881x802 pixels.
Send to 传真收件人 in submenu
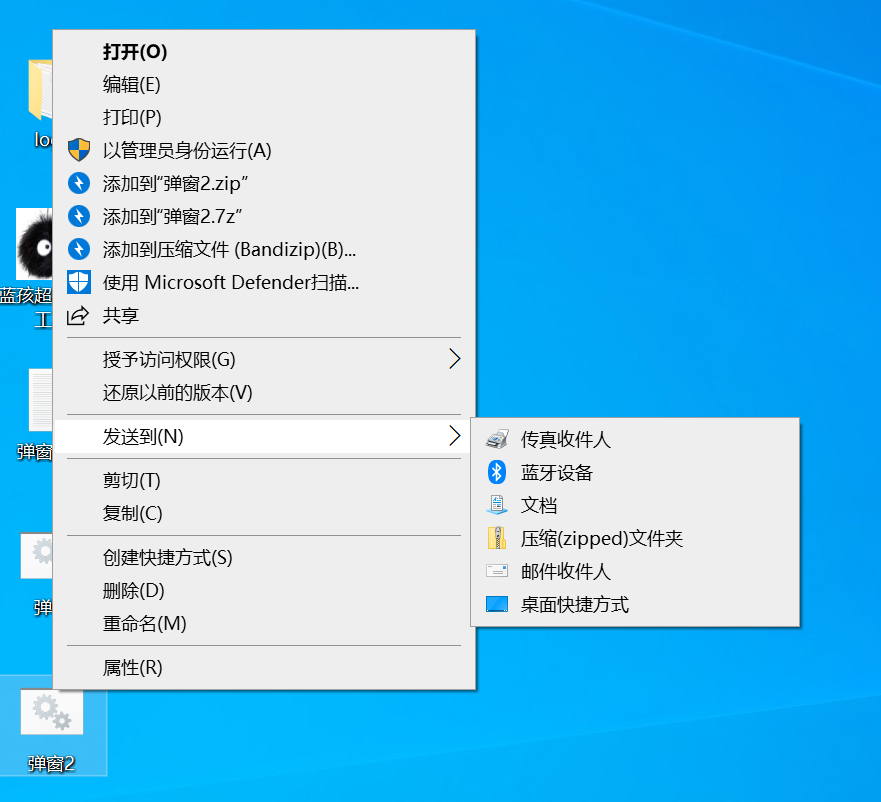635,439
